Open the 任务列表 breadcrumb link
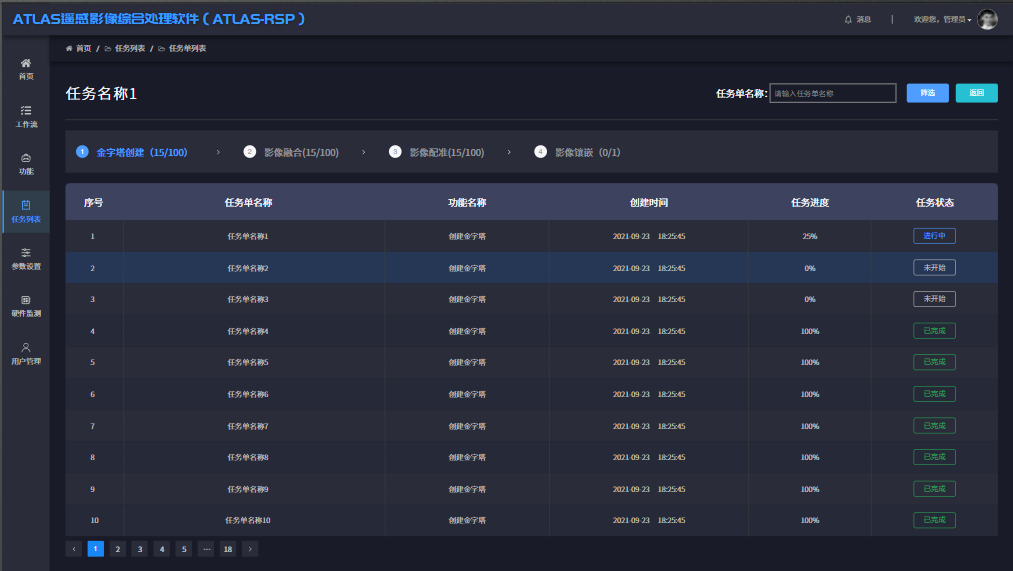This screenshot has width=1013, height=571. coord(130,48)
